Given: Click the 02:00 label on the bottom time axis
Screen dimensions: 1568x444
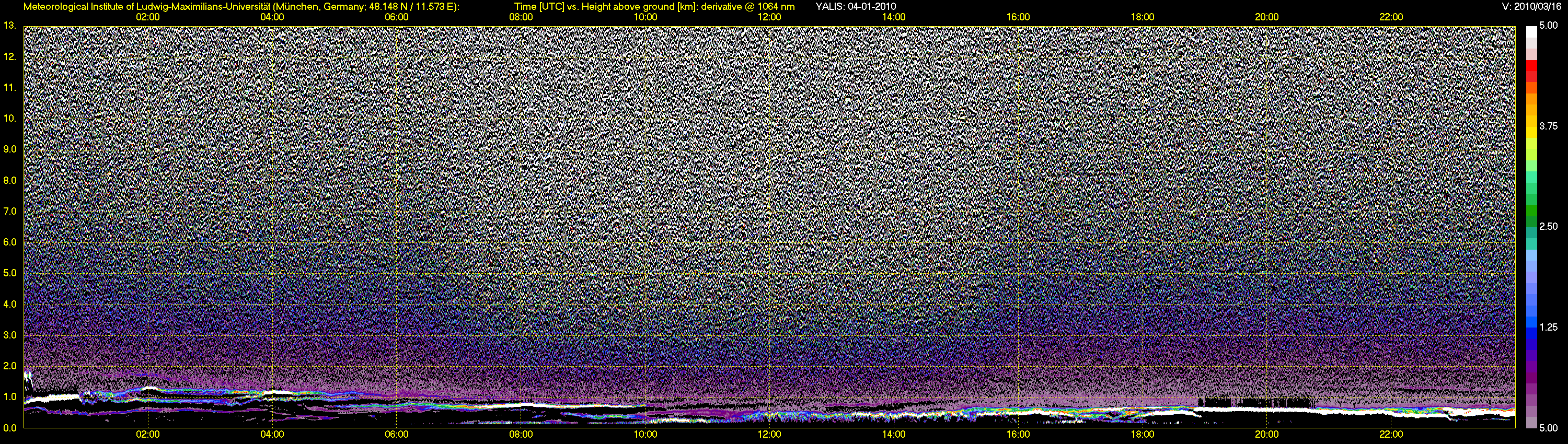Looking at the screenshot, I should (148, 435).
